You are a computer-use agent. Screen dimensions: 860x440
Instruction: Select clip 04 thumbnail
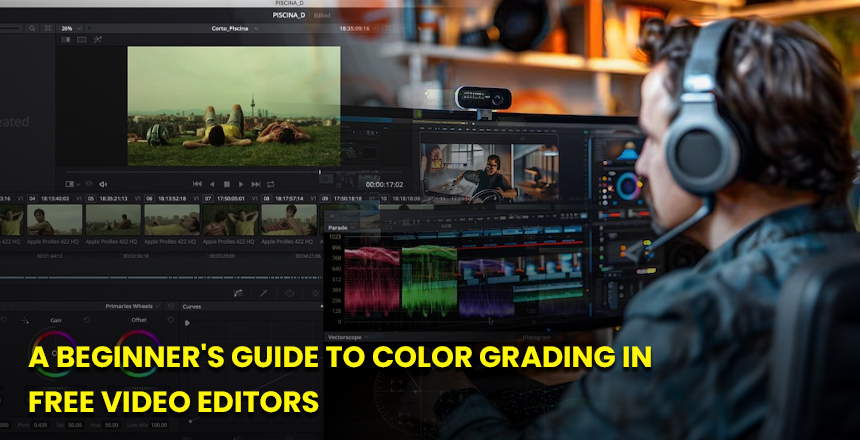[55, 220]
